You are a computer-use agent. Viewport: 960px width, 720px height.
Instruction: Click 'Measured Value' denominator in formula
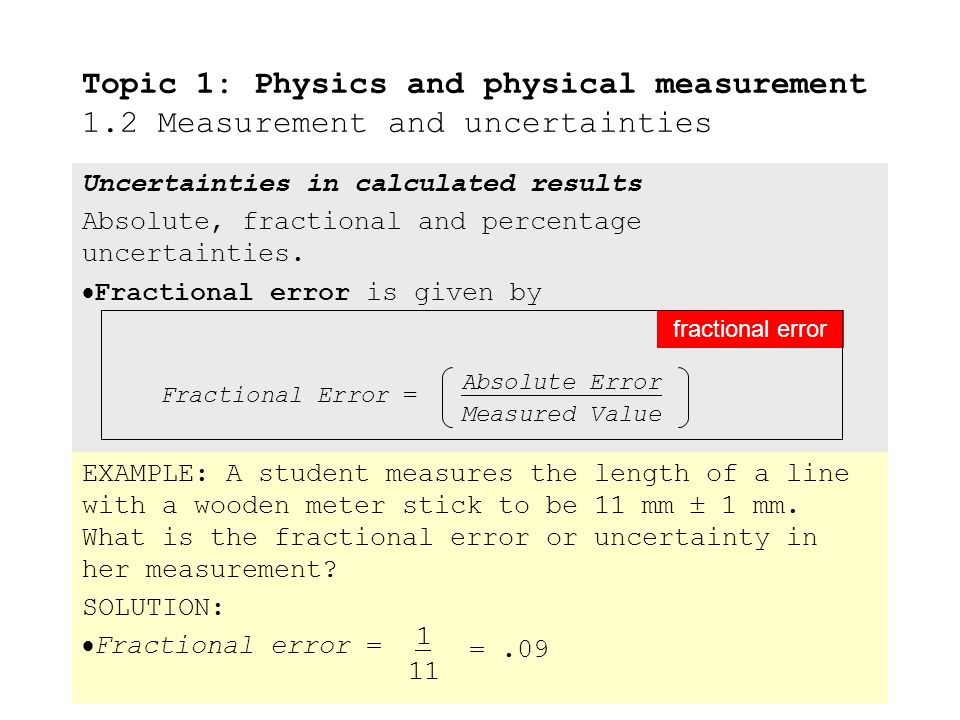pos(561,414)
